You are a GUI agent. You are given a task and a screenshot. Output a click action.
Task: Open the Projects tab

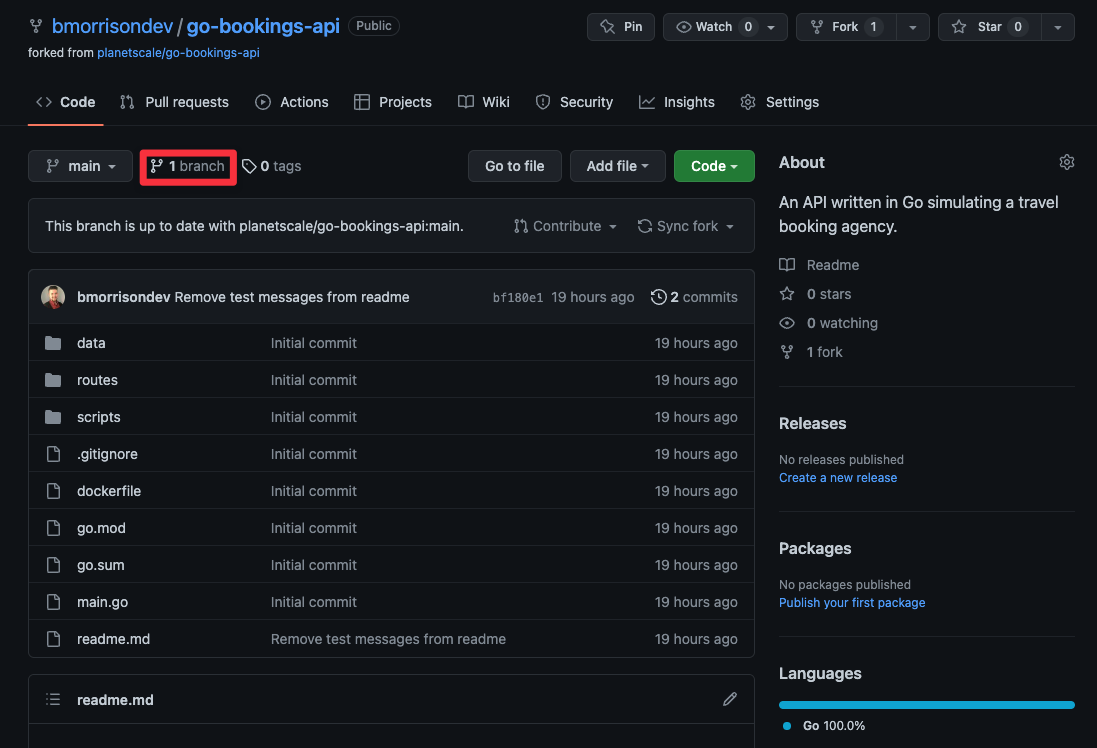392,102
